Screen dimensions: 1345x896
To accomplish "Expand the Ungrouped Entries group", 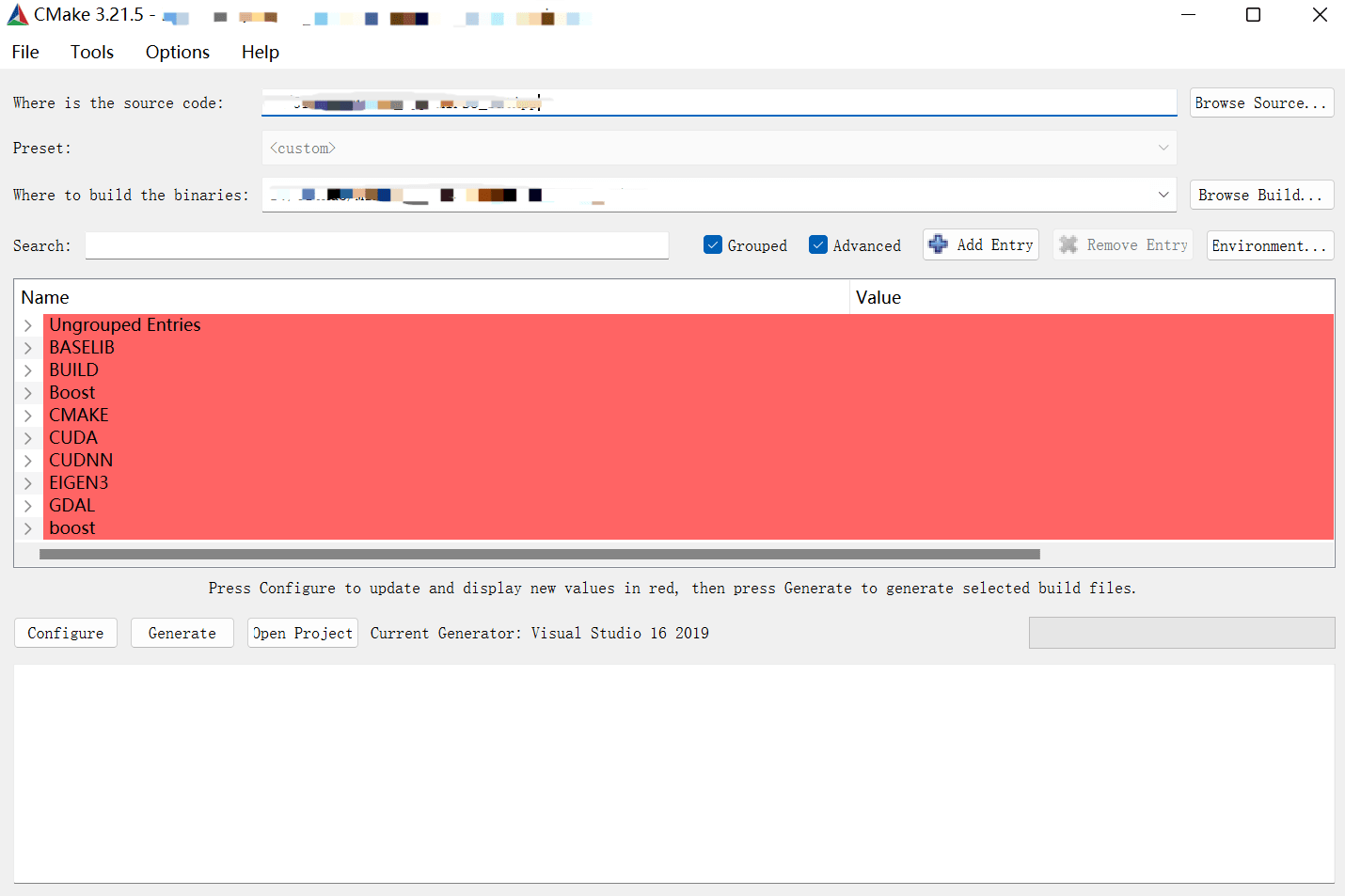I will (x=27, y=325).
